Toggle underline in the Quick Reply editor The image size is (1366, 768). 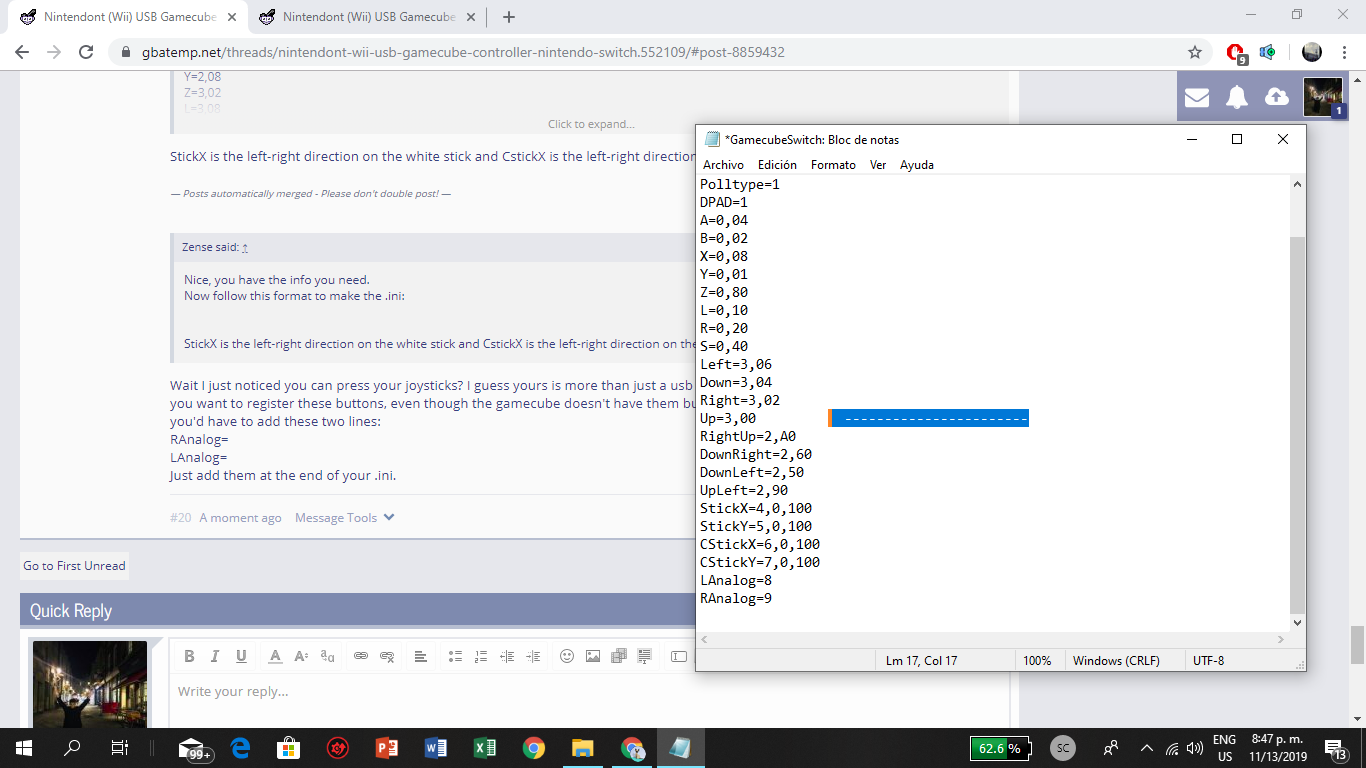pos(241,656)
